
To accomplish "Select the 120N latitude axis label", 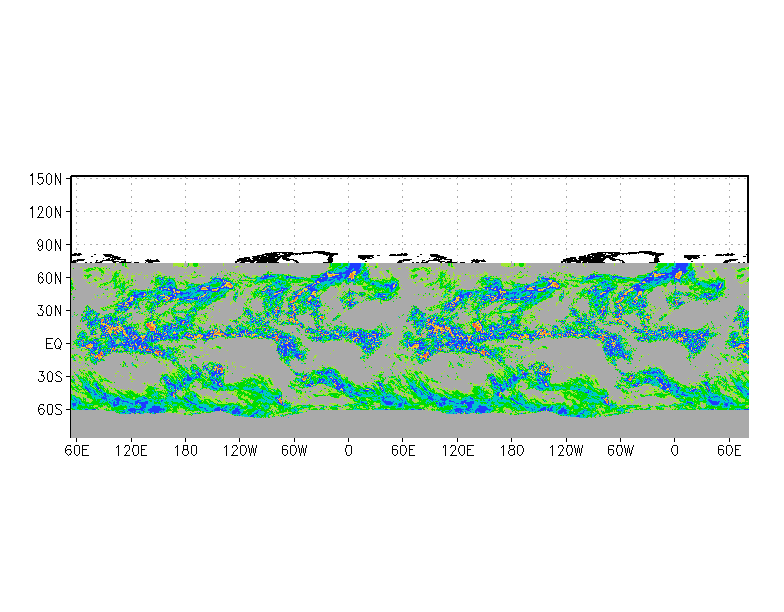I will pyautogui.click(x=46, y=212).
